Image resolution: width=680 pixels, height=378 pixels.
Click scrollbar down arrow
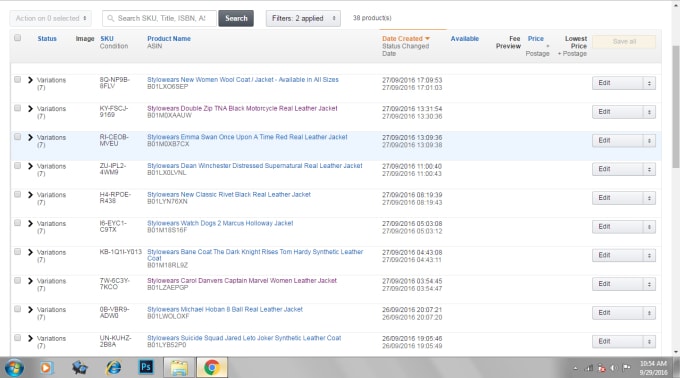(x=676, y=352)
